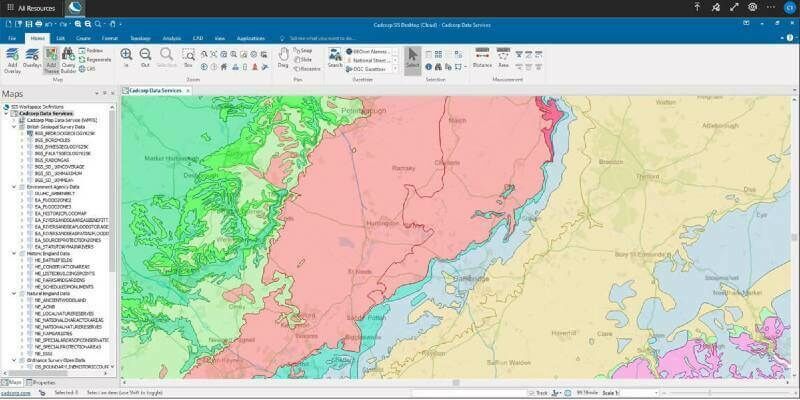
Task: Click the GBOten Names gazetteer entry
Action: 368,51
